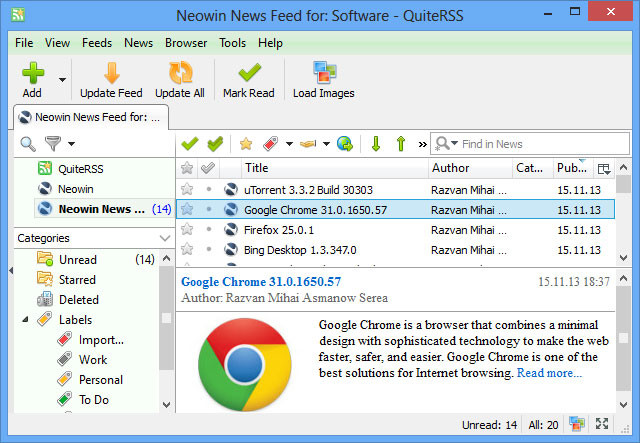The height and width of the screenshot is (443, 640).
Task: Mark selected news read with single checkmark
Action: tap(190, 144)
